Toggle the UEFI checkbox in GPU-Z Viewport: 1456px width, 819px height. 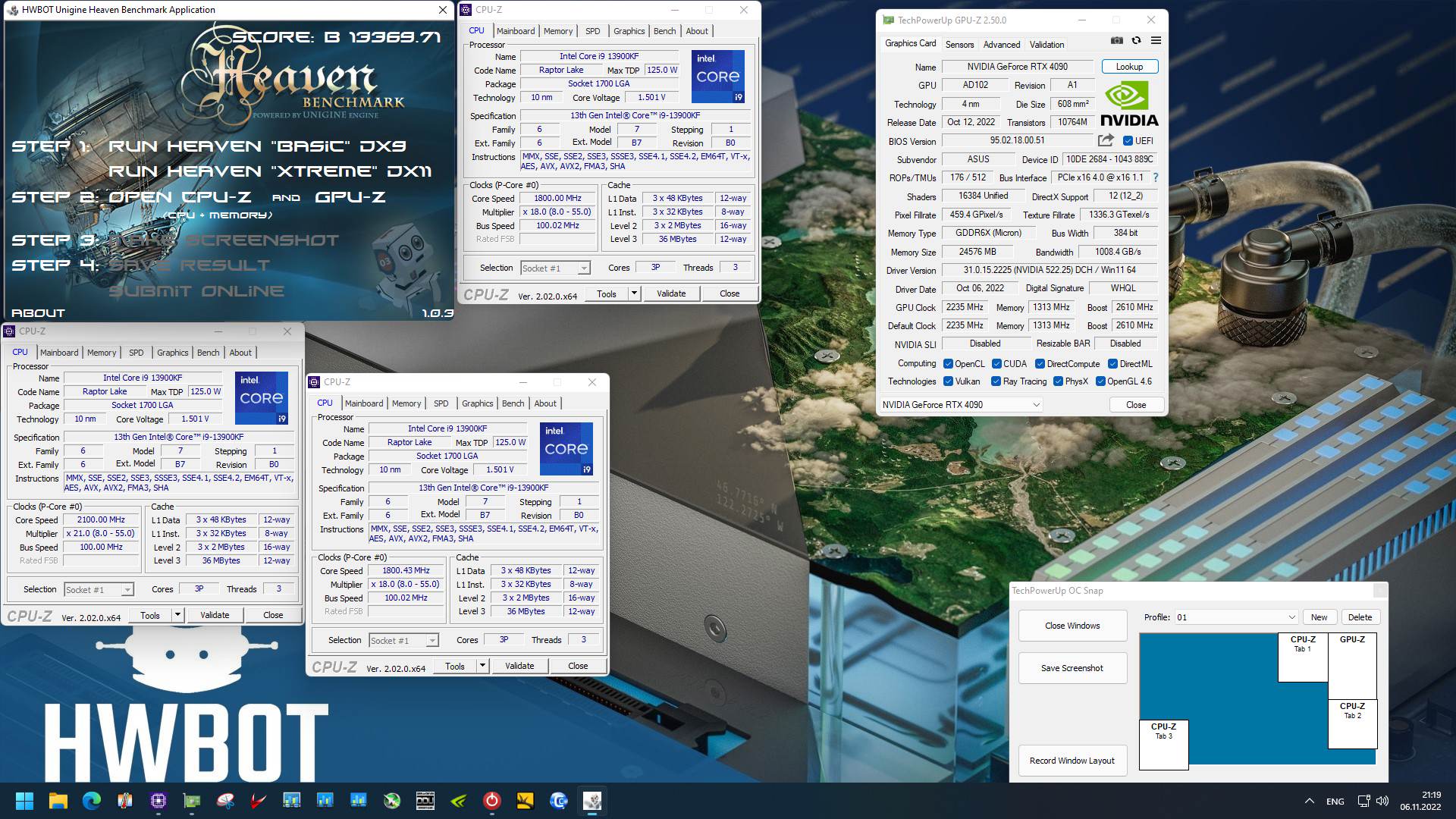(1128, 141)
